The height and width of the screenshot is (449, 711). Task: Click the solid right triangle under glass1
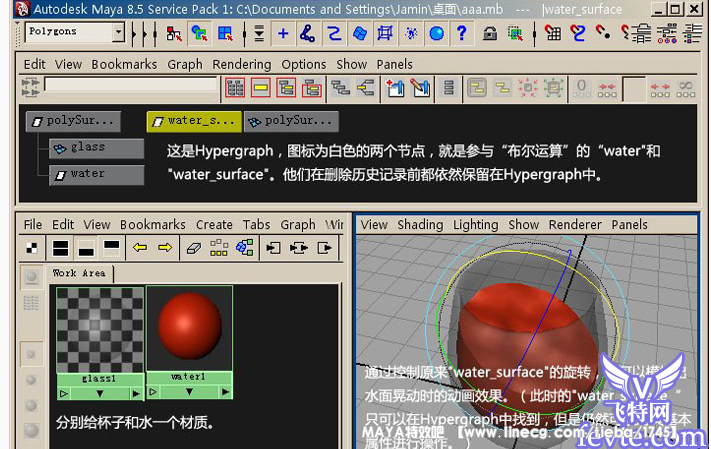pyautogui.click(x=136, y=394)
